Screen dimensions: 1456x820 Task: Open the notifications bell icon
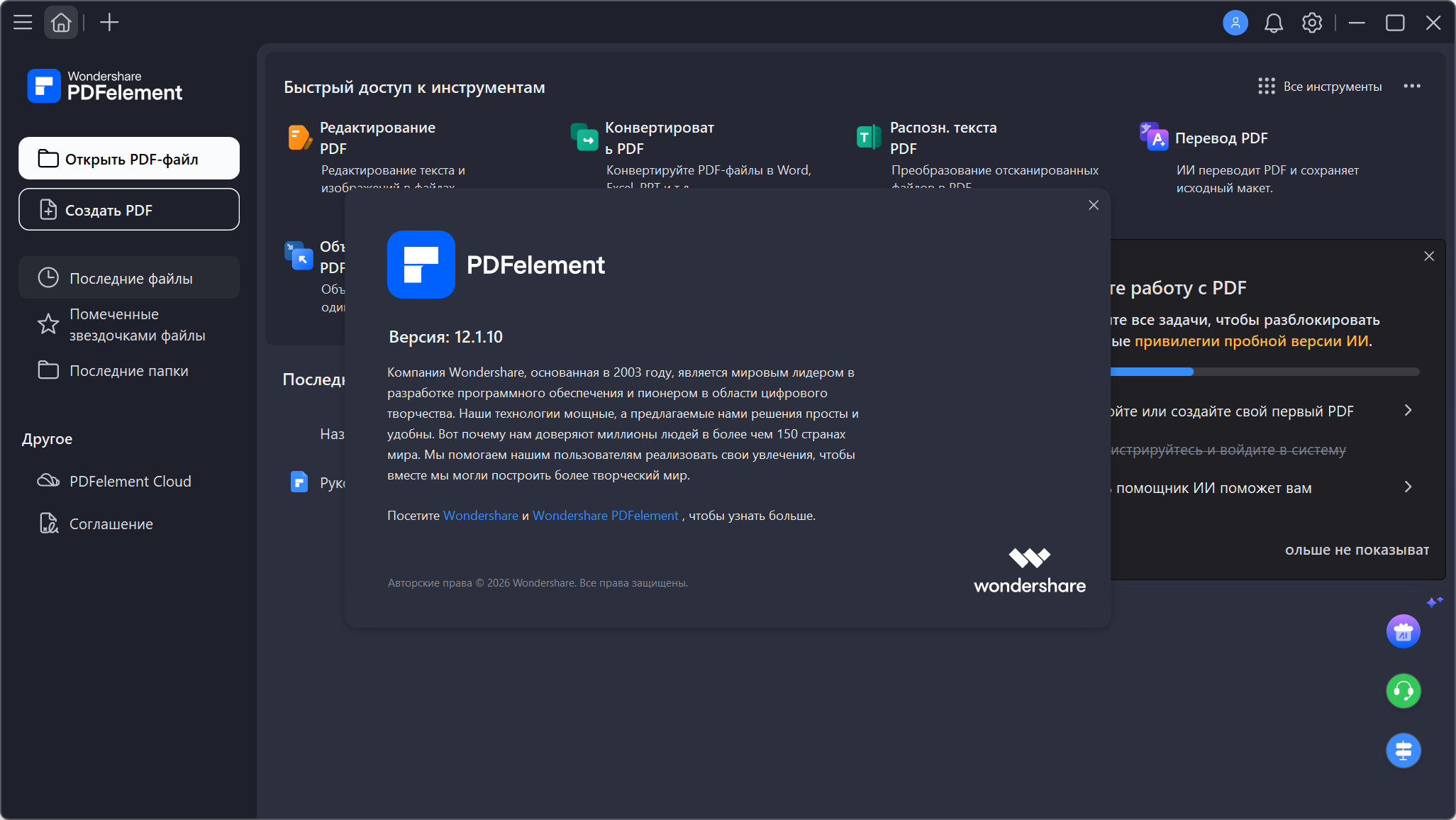click(x=1274, y=23)
